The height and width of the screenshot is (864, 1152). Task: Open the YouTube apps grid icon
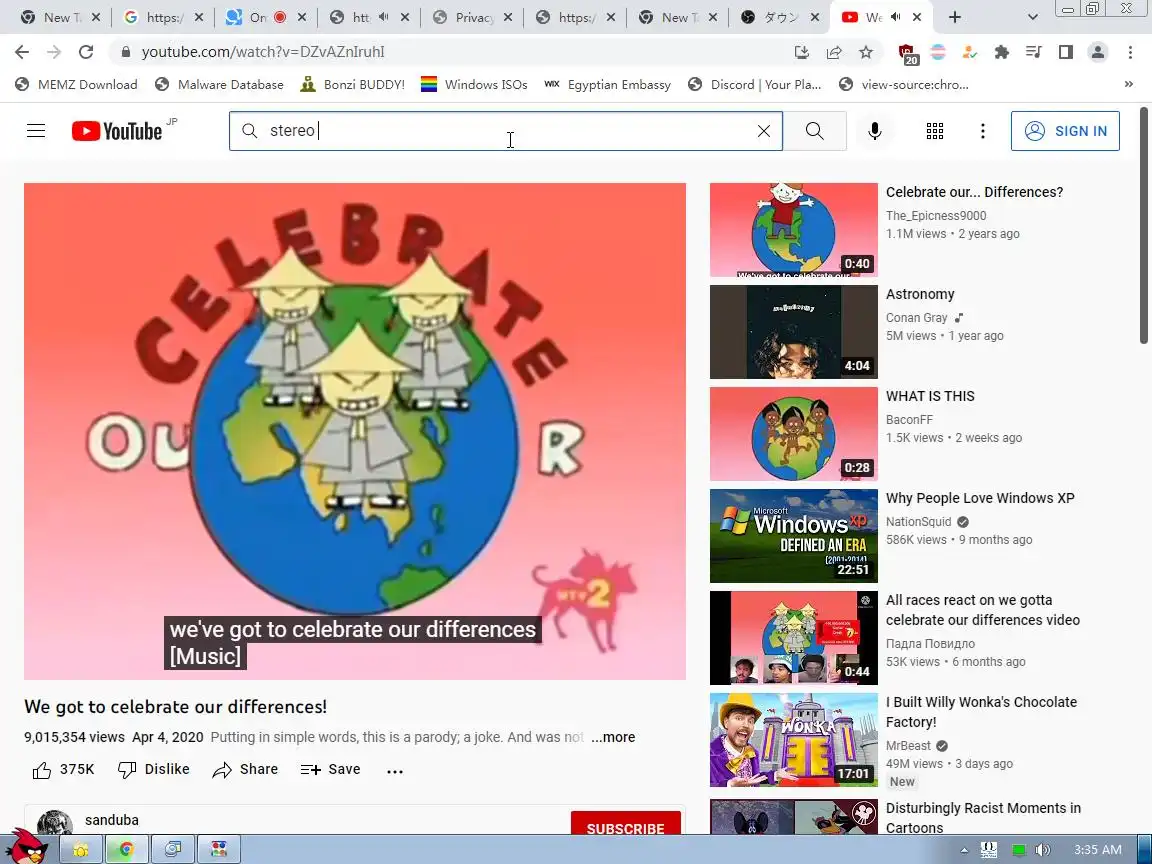pyautogui.click(x=935, y=131)
